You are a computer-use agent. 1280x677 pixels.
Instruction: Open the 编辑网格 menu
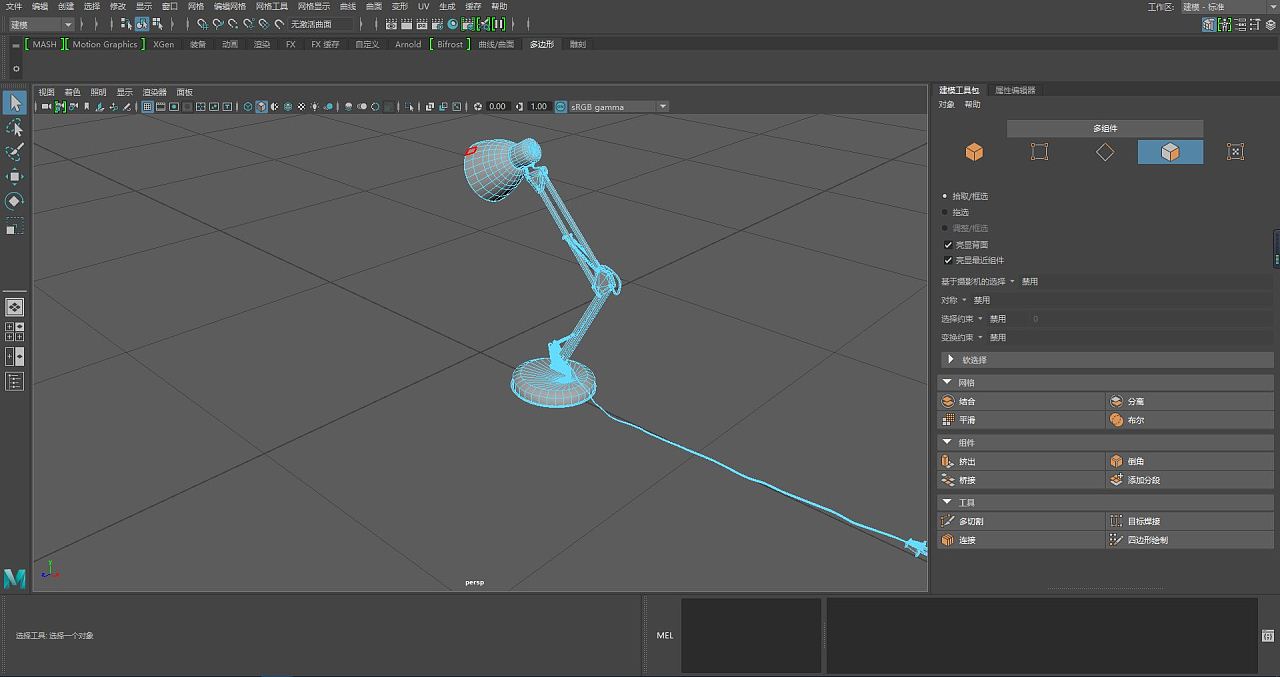pos(229,6)
